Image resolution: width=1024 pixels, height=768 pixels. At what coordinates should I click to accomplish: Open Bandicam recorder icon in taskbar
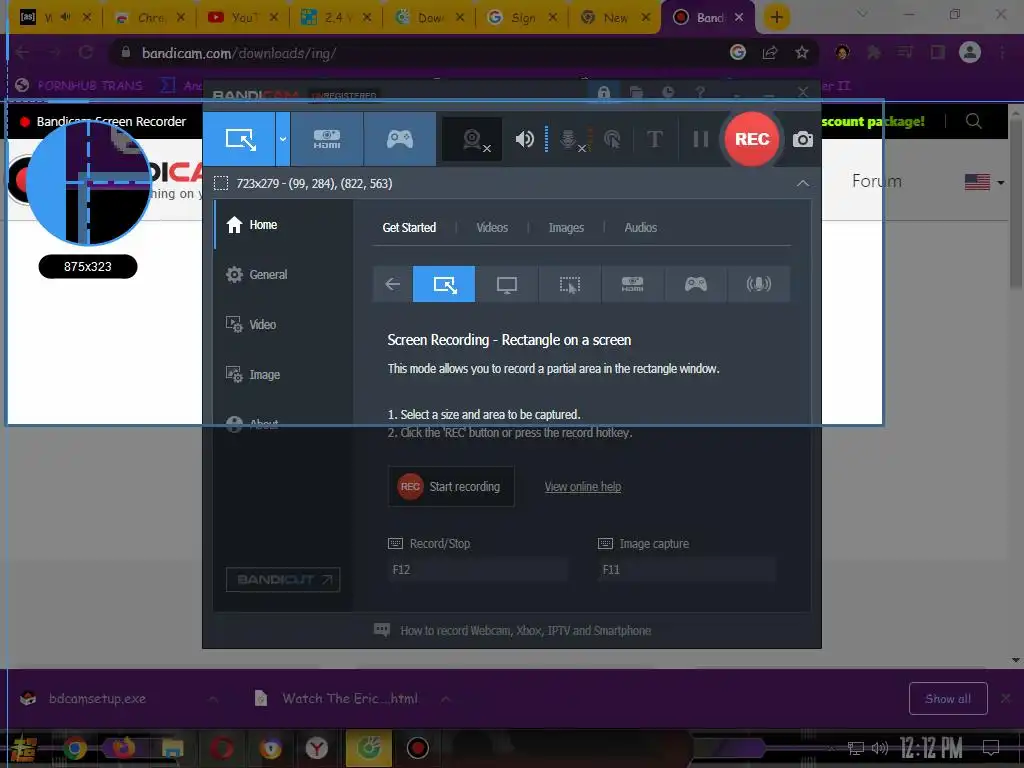point(417,748)
